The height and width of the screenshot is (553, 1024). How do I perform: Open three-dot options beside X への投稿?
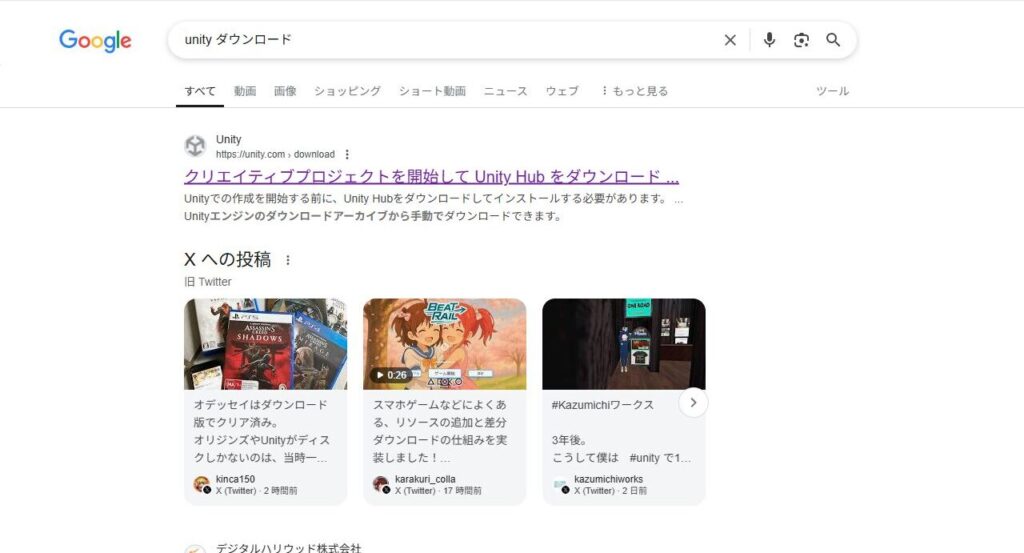(287, 260)
